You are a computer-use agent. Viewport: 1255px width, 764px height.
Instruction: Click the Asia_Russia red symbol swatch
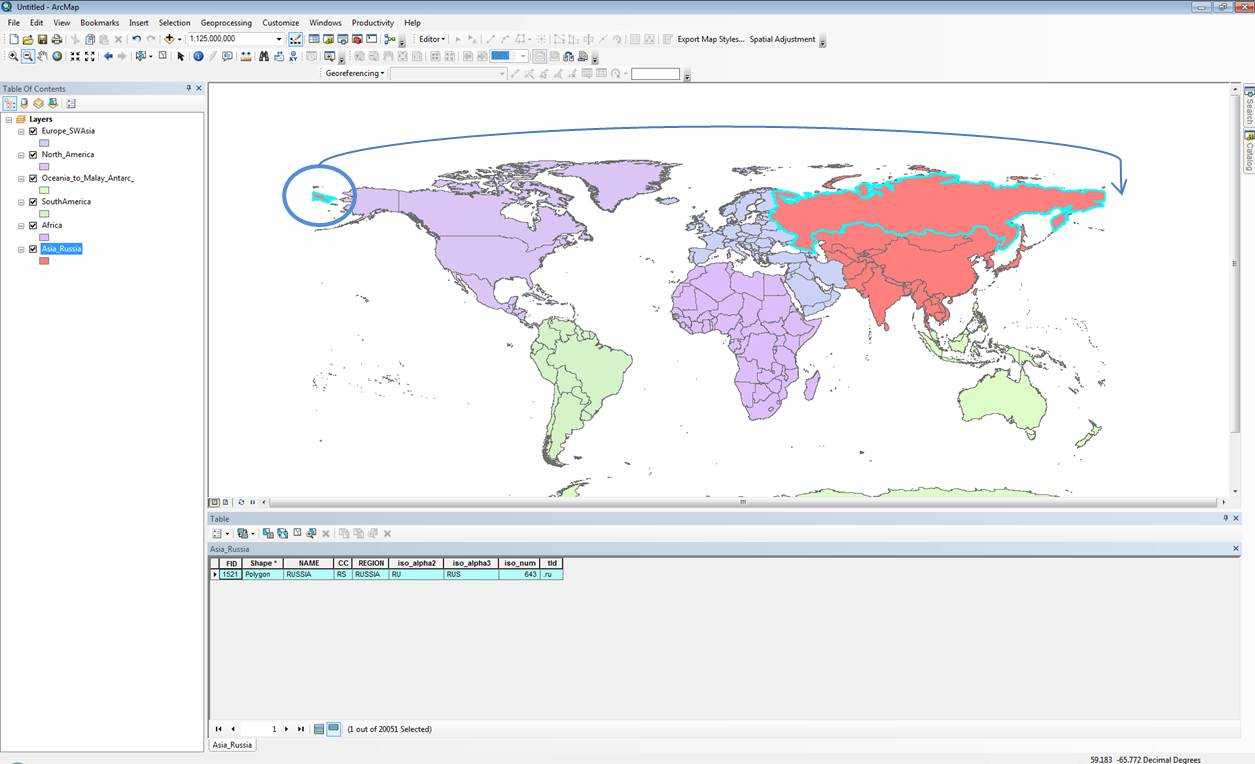(44, 261)
